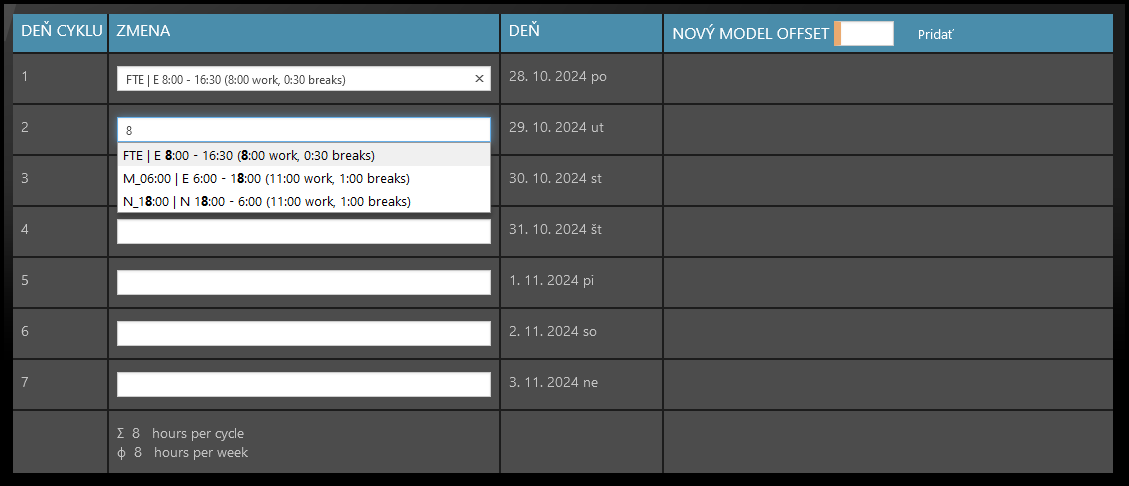The image size is (1129, 486).
Task: Click the Deň column header
Action: click(525, 32)
